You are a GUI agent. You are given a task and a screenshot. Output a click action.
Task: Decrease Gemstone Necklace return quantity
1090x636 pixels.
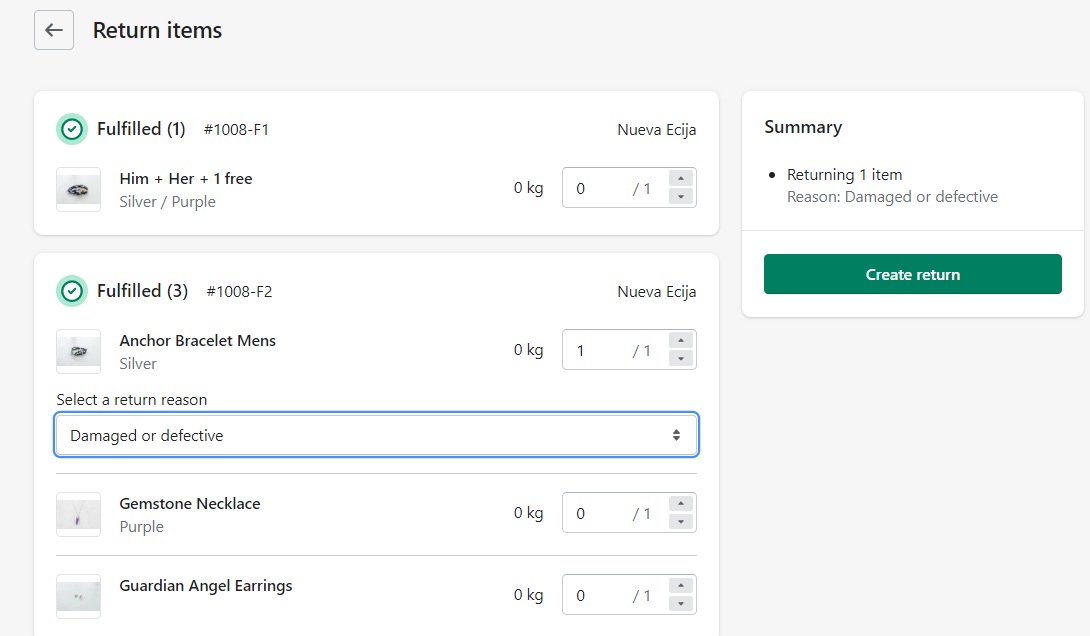click(x=681, y=521)
